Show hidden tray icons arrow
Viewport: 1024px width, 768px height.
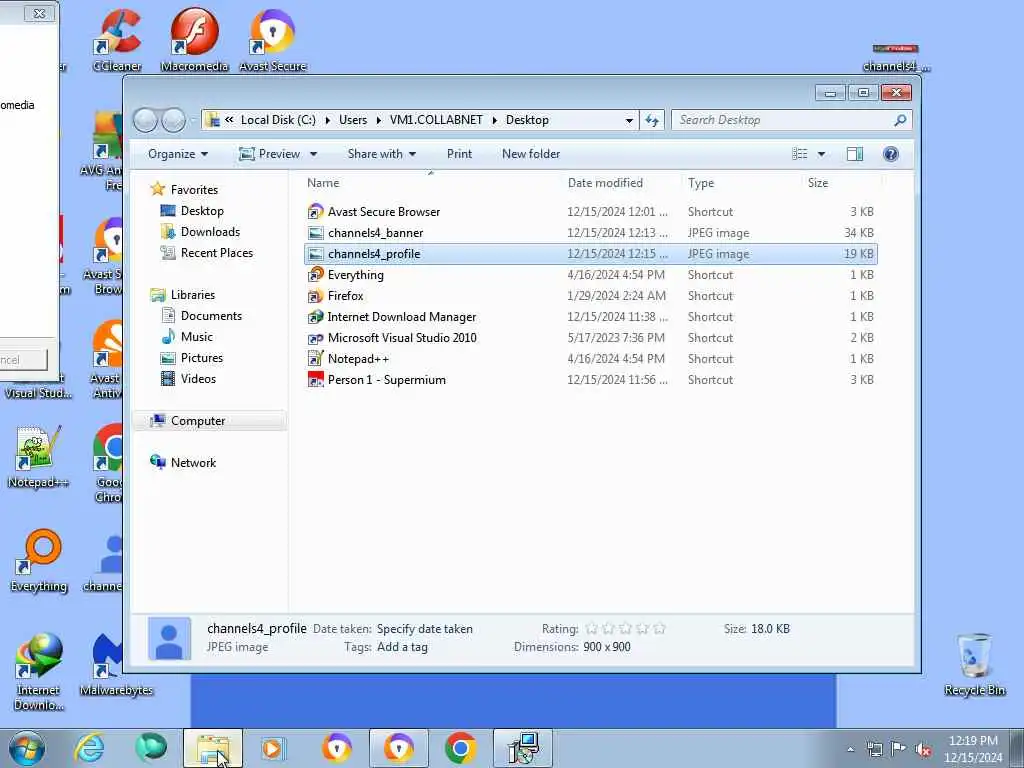(850, 750)
